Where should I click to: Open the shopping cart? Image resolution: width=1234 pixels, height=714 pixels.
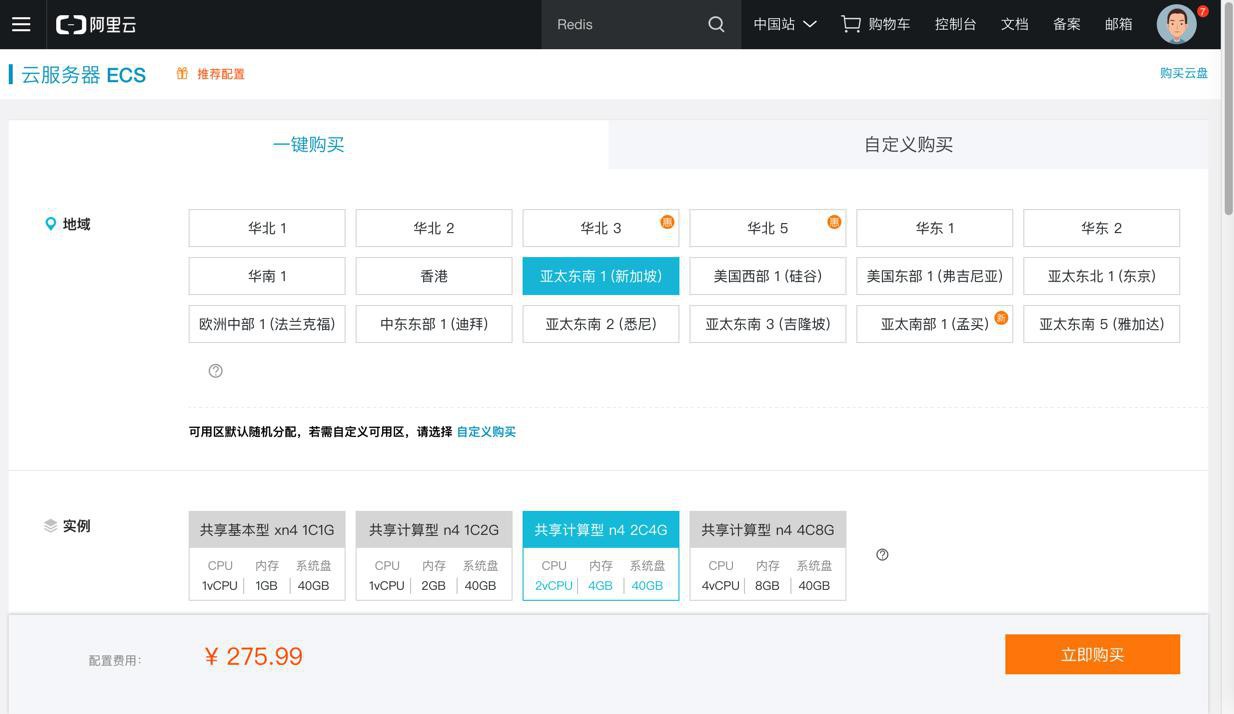pyautogui.click(x=876, y=24)
